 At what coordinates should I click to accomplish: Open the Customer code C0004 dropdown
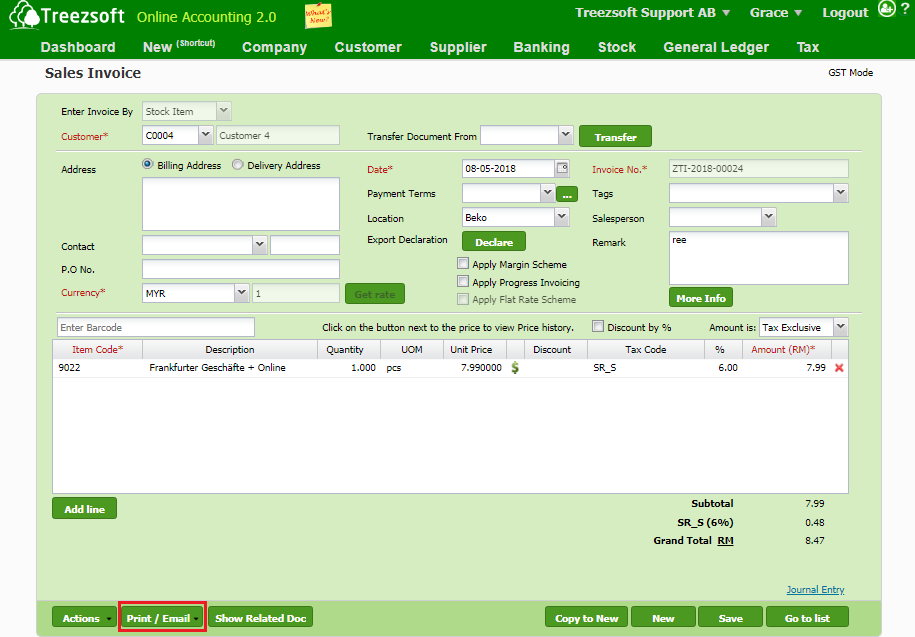pos(205,135)
